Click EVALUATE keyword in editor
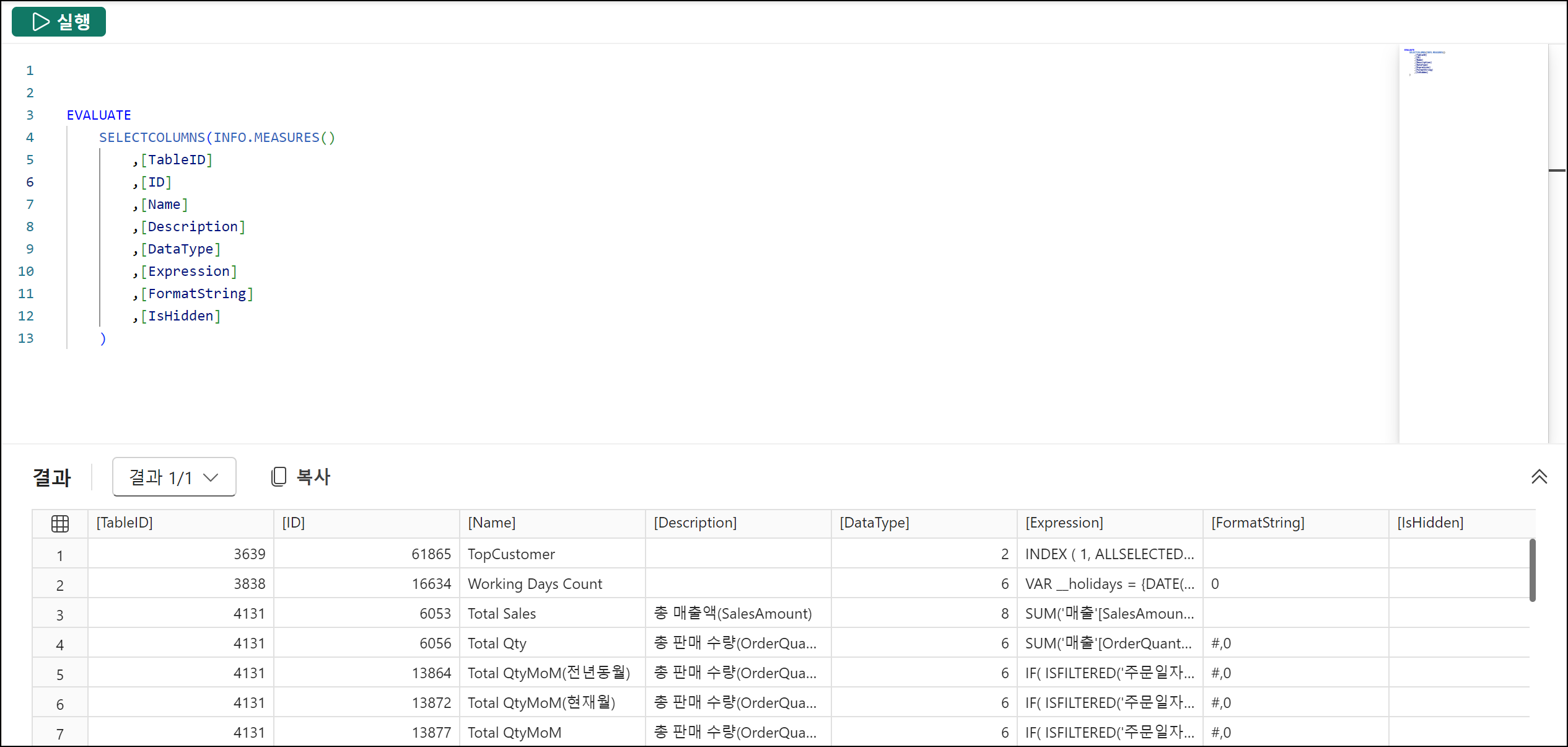 [x=99, y=115]
